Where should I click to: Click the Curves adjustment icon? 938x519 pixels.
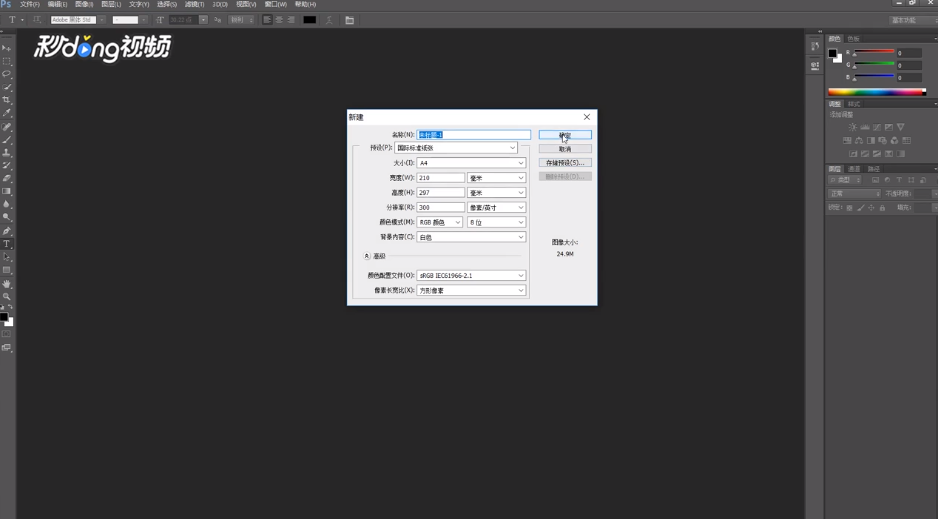point(876,127)
